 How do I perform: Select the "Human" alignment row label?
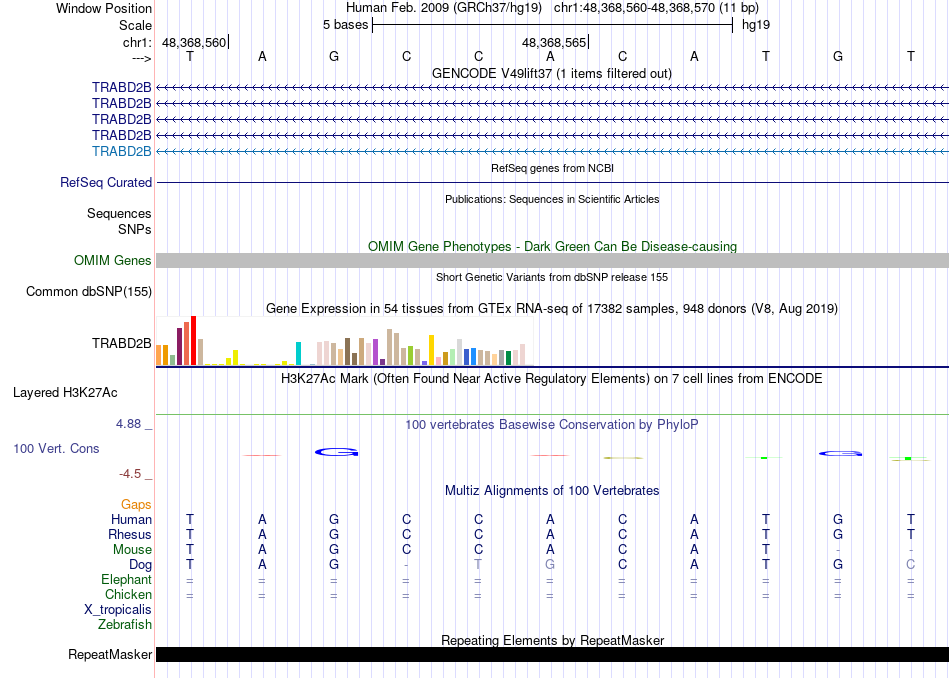point(131,519)
